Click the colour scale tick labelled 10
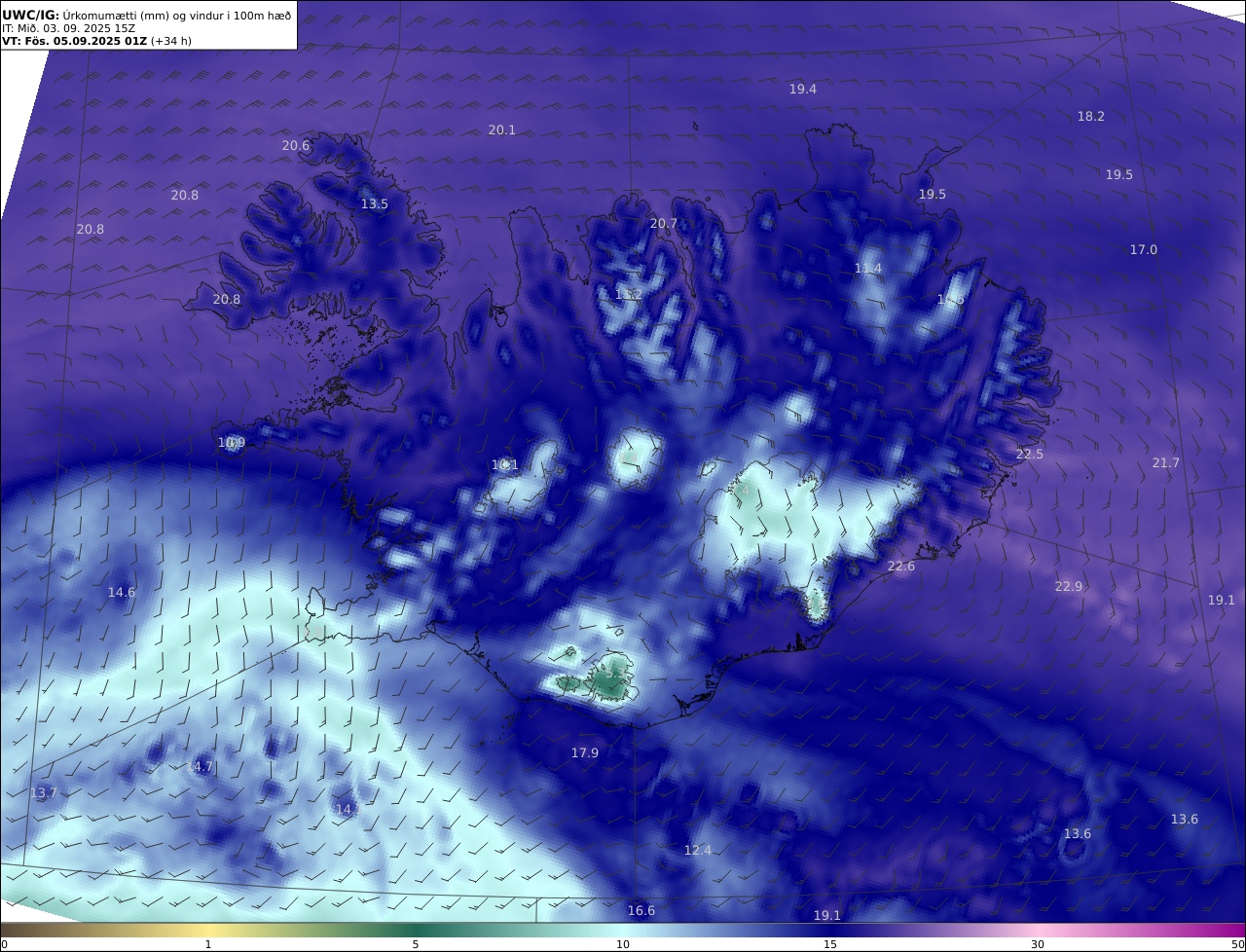Viewport: 1246px width, 952px height. click(623, 944)
